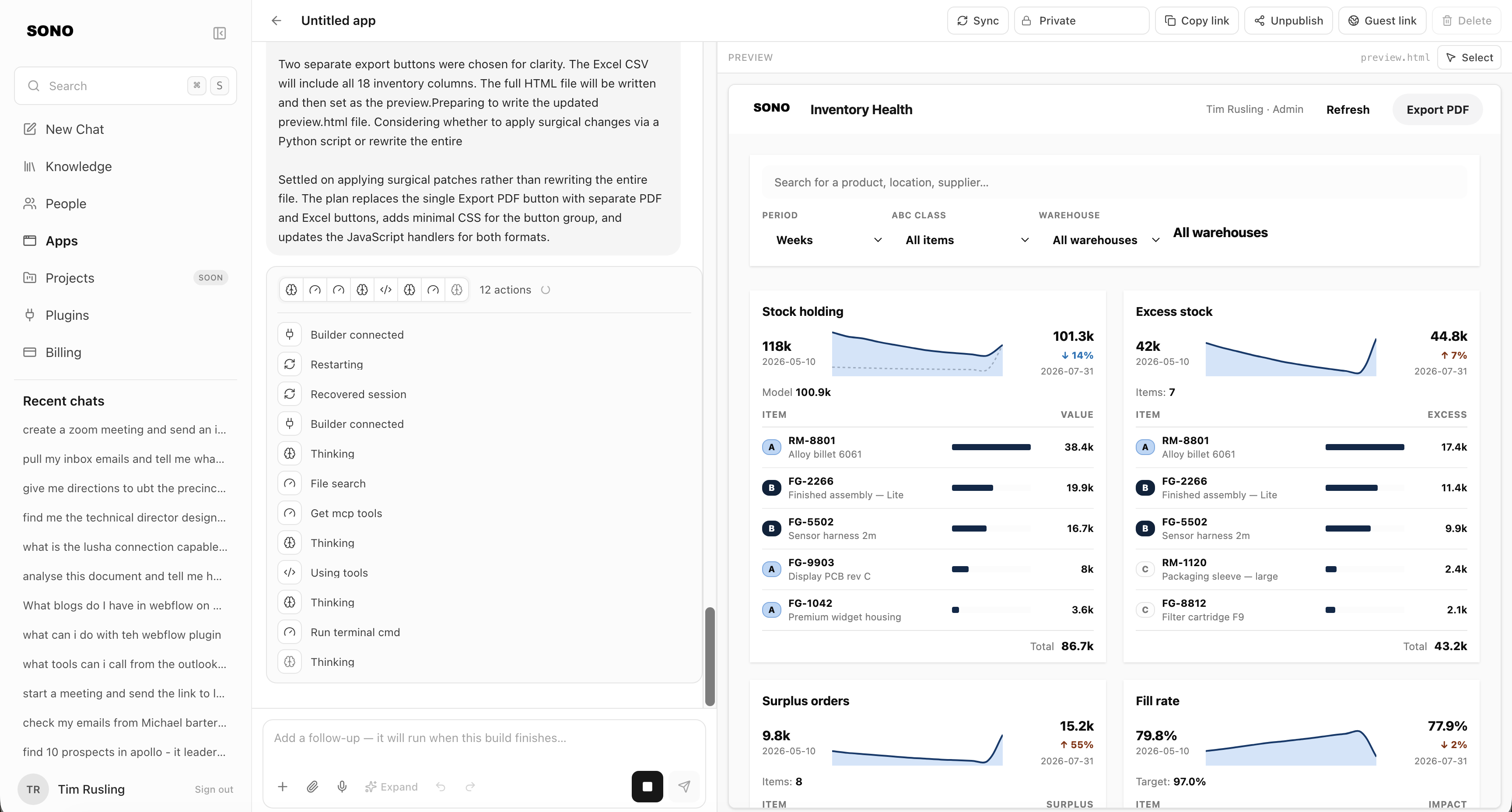Viewport: 1512px width, 812px height.
Task: Start voice input with the microphone icon
Action: pyautogui.click(x=342, y=786)
